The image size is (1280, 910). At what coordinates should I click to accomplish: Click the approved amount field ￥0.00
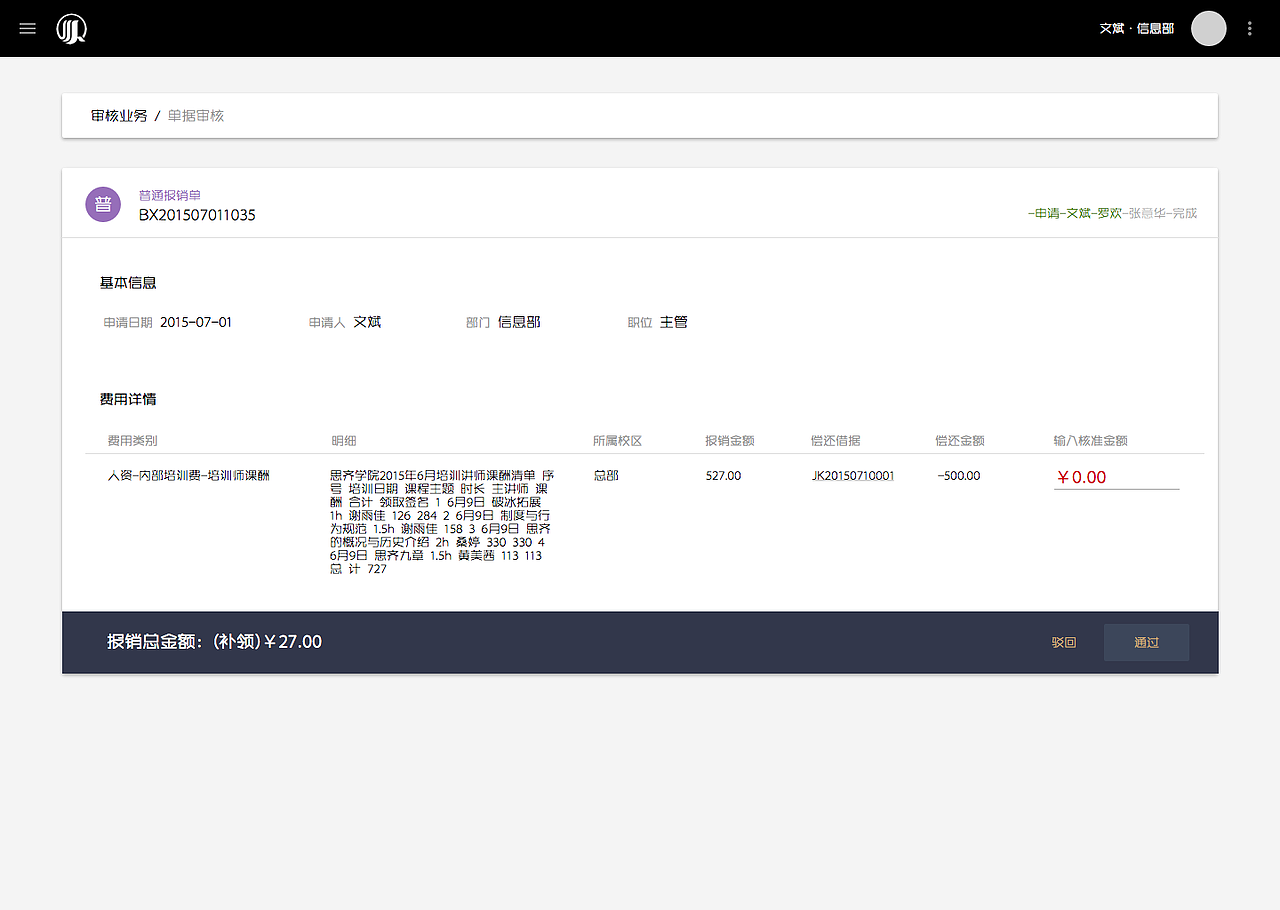coord(1116,477)
